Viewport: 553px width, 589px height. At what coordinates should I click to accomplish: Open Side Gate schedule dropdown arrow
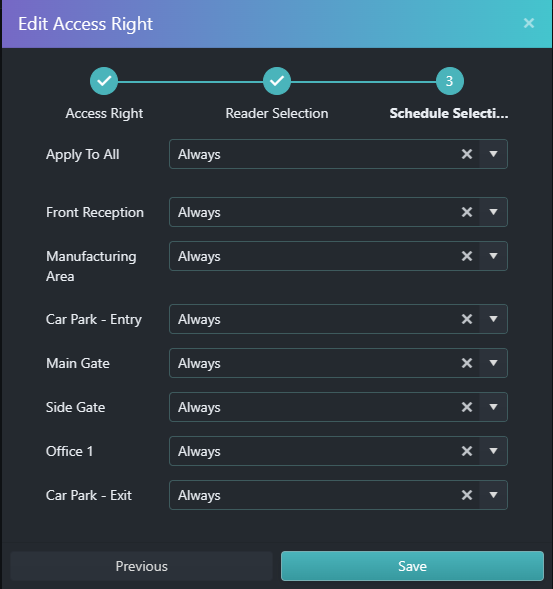(x=493, y=407)
